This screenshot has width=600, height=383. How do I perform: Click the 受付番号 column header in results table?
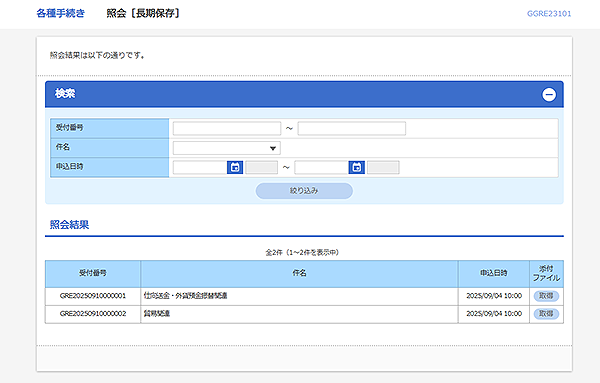coord(93,274)
